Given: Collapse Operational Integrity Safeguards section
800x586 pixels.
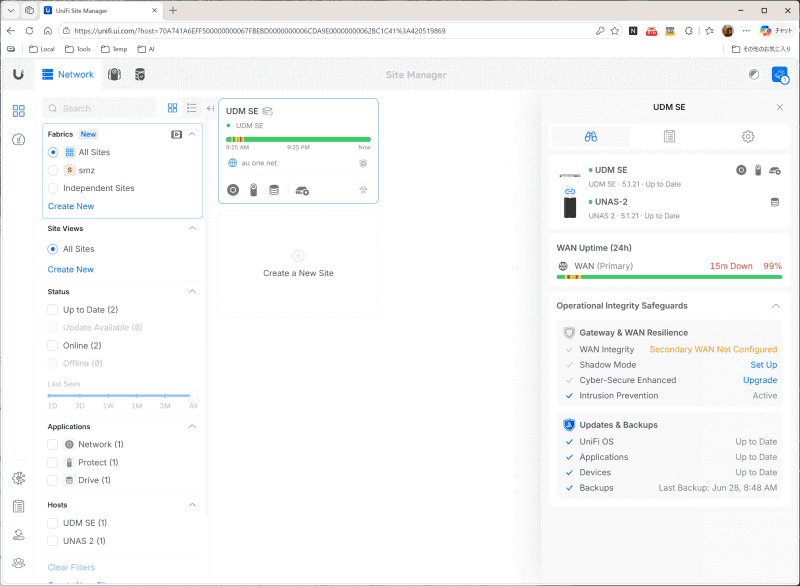Looking at the screenshot, I should pyautogui.click(x=776, y=306).
